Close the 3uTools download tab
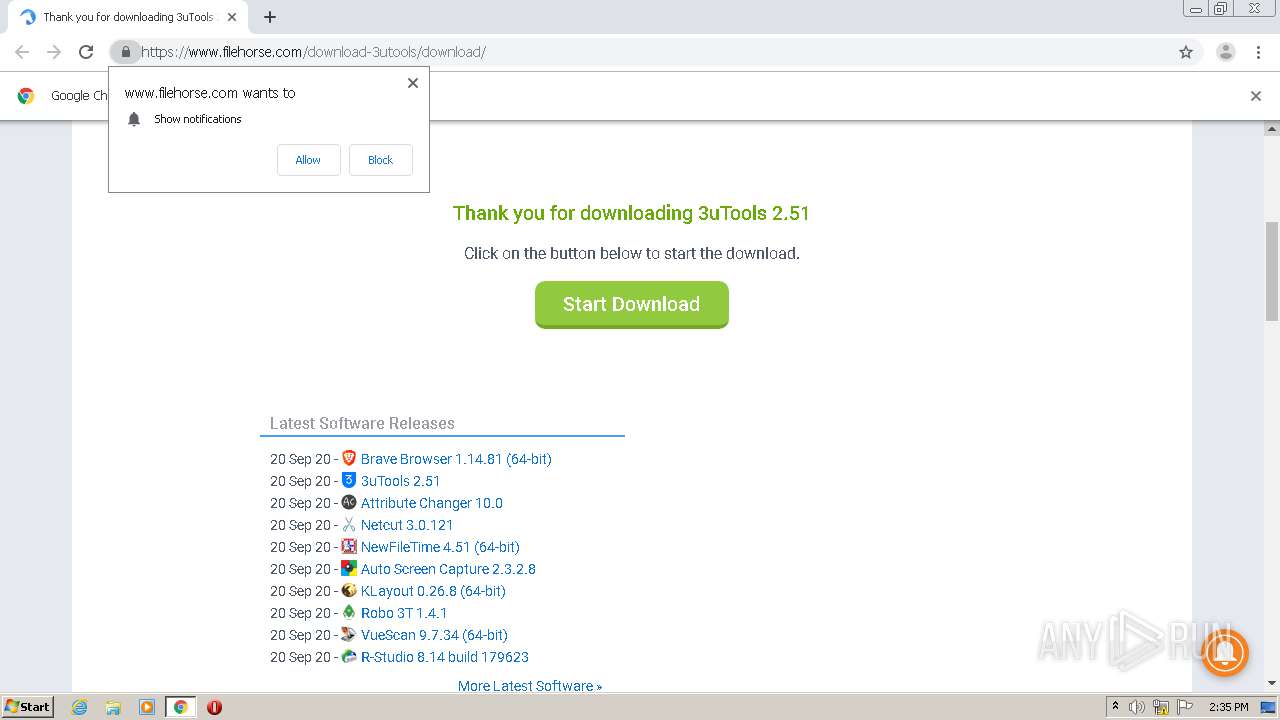Viewport: 1280px width, 720px height. 232,17
